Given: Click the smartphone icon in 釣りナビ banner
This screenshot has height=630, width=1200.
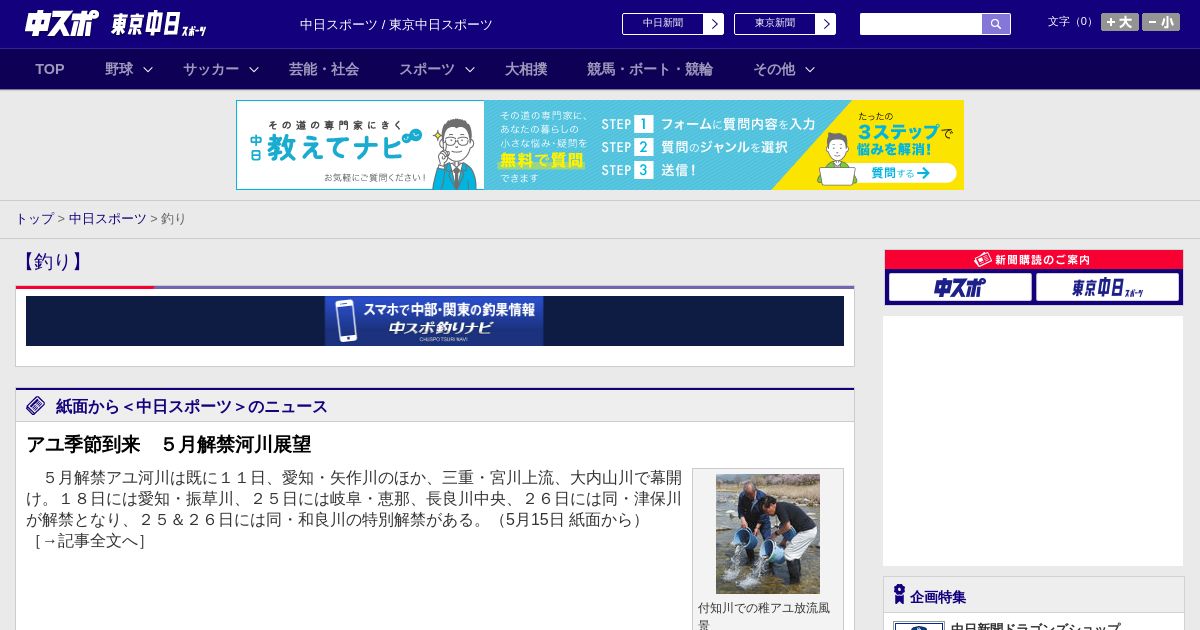Looking at the screenshot, I should coord(346,321).
